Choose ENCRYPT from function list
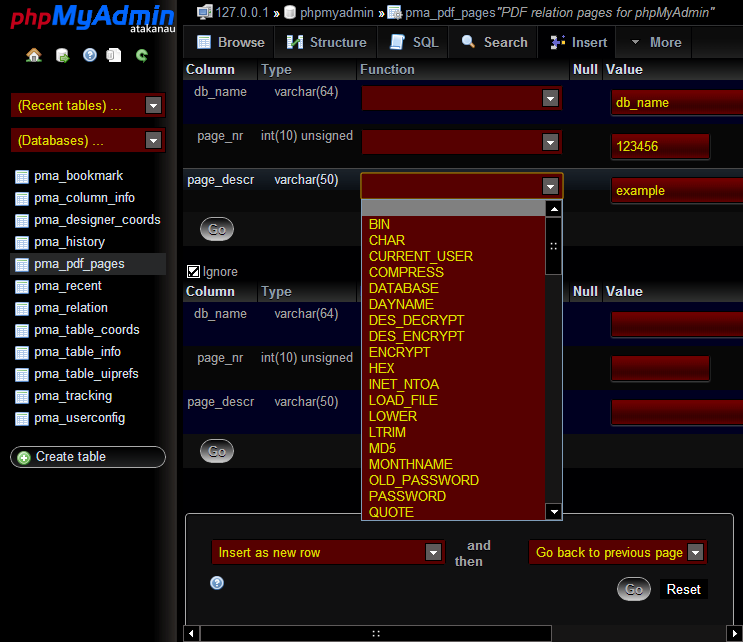This screenshot has height=642, width=743. tap(453, 352)
